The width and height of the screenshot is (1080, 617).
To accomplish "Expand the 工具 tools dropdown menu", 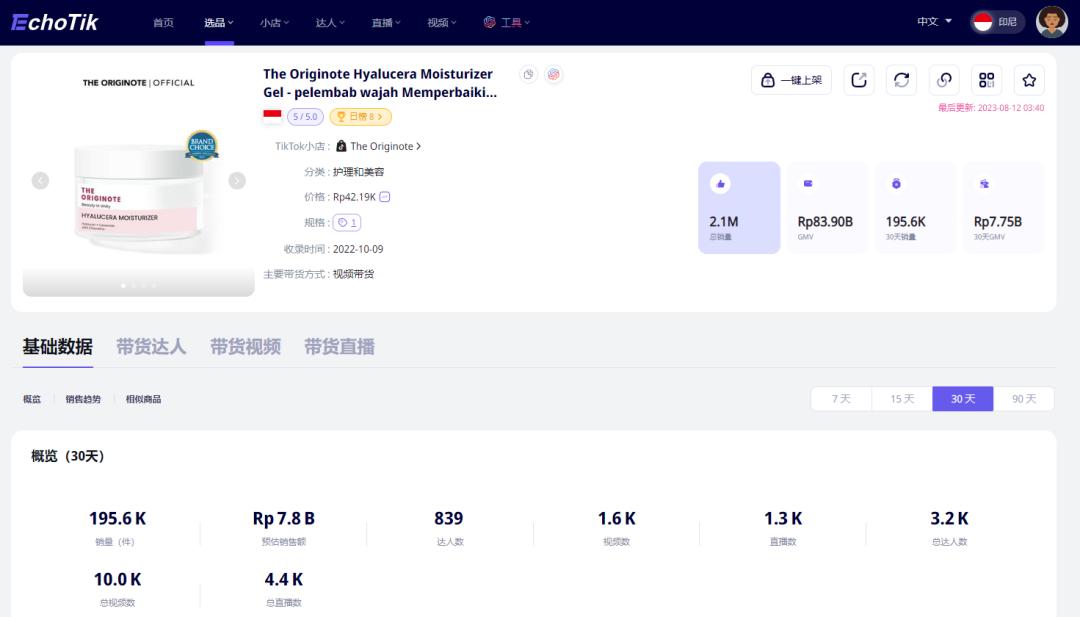I will click(x=507, y=22).
